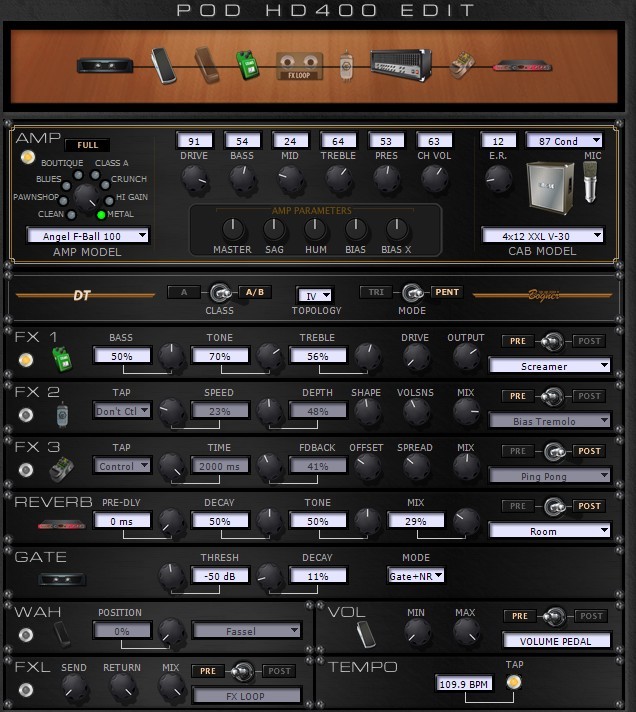Click the VOLUME PEDAL label button
The image size is (636, 712).
click(x=556, y=641)
